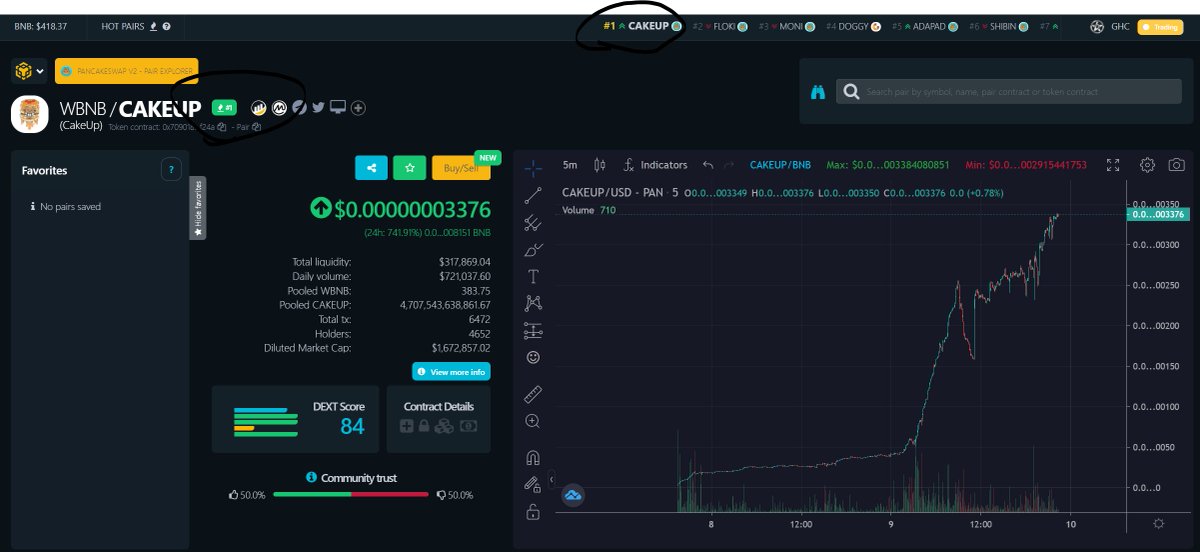
Task: Select the trend line drawing tool
Action: point(533,195)
